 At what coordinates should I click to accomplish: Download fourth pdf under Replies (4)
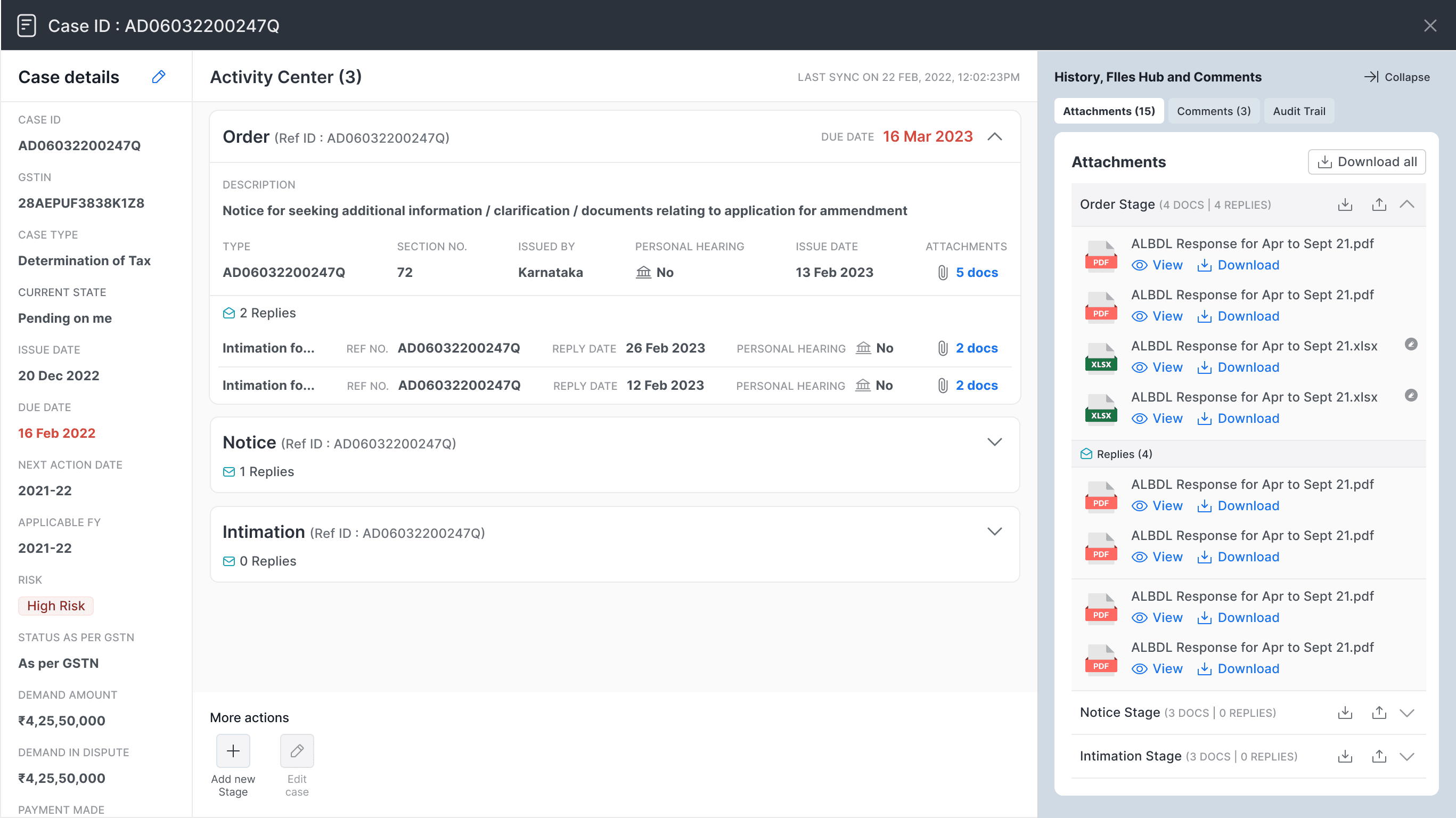pyautogui.click(x=1238, y=669)
